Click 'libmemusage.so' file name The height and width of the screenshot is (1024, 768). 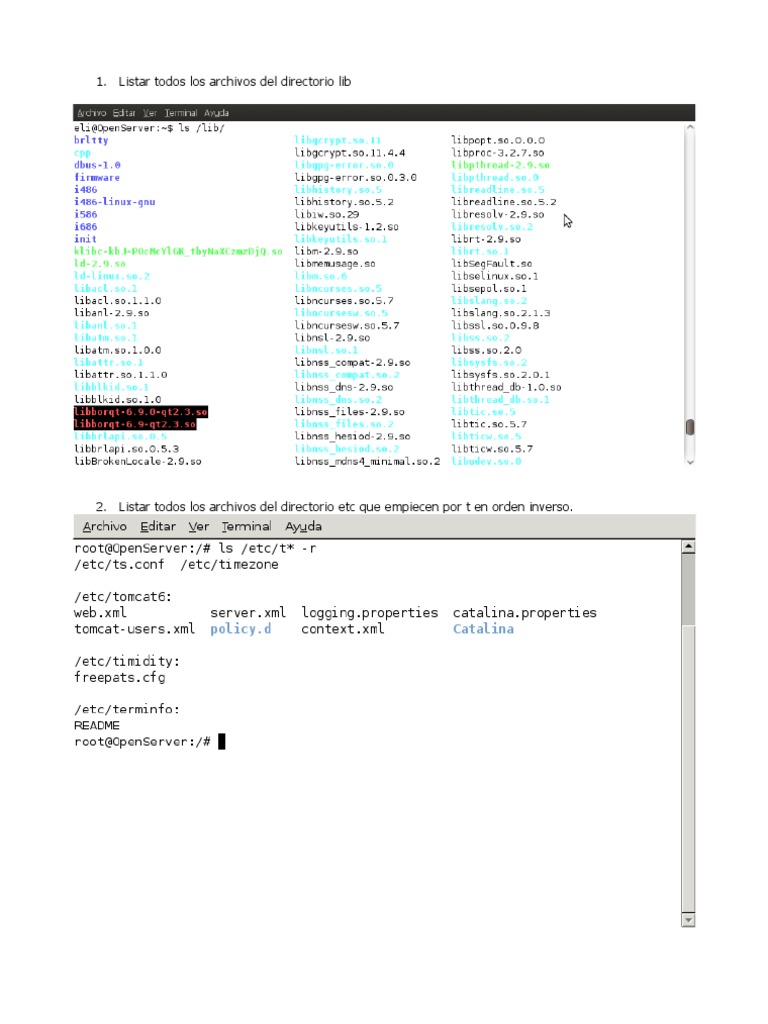coord(335,264)
